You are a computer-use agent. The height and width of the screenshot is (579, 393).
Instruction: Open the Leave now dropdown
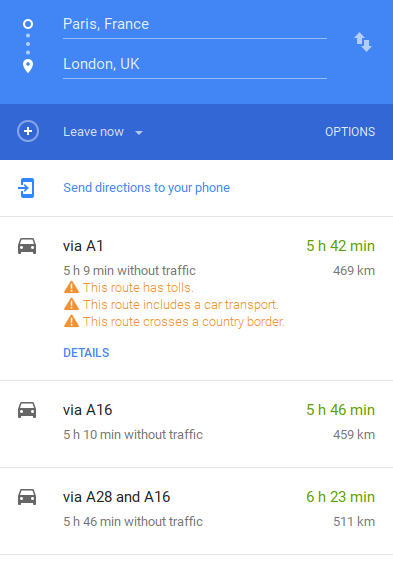click(103, 132)
